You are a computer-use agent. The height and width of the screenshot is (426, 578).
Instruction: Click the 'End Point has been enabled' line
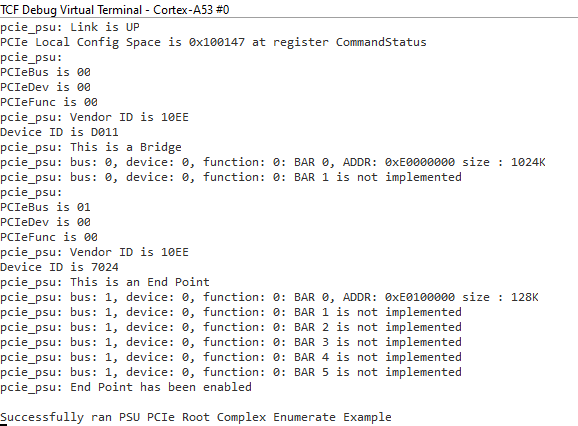[126, 388]
